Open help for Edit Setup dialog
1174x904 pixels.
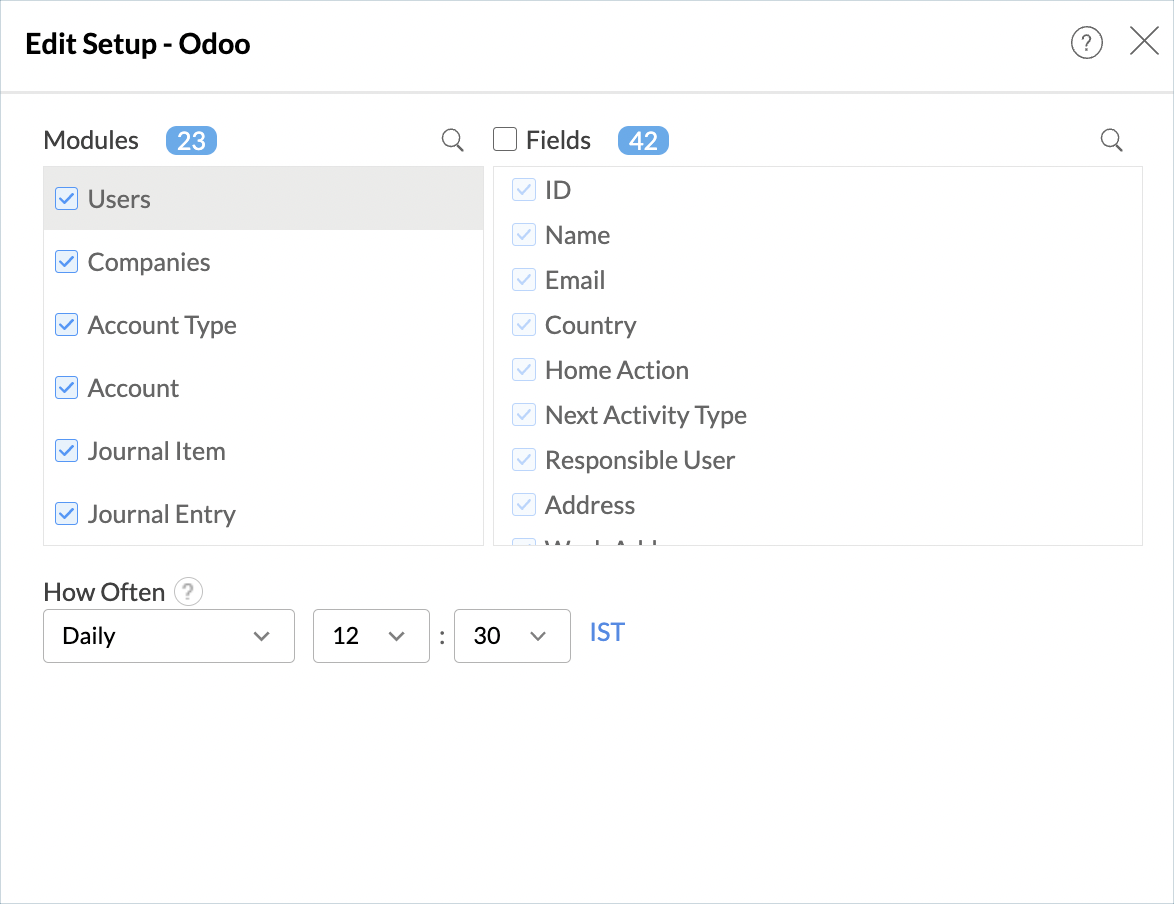pyautogui.click(x=1086, y=42)
